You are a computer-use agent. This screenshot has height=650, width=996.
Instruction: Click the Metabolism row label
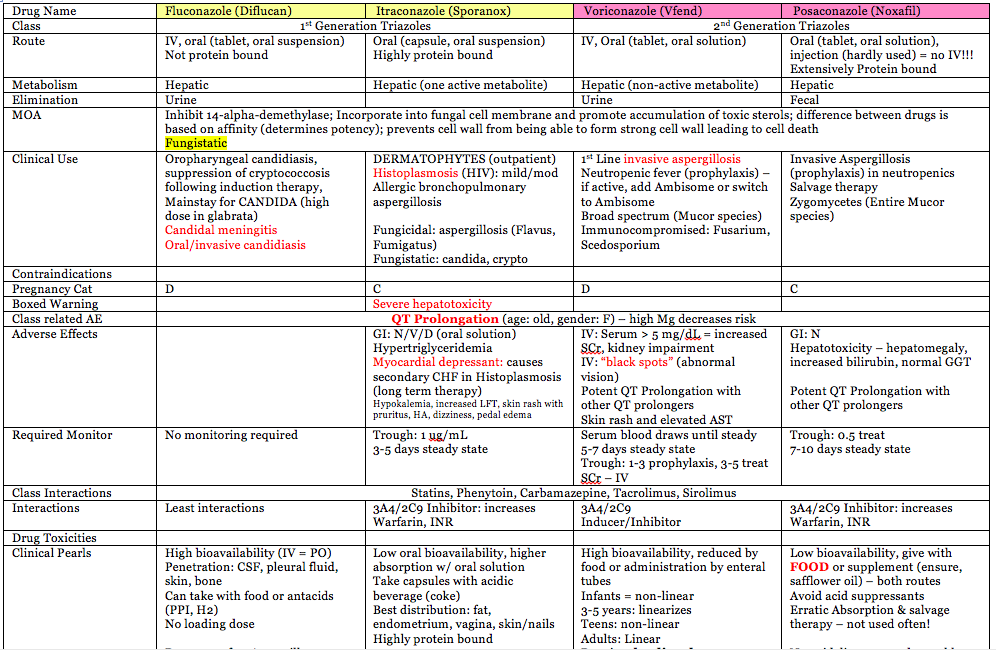(44, 85)
